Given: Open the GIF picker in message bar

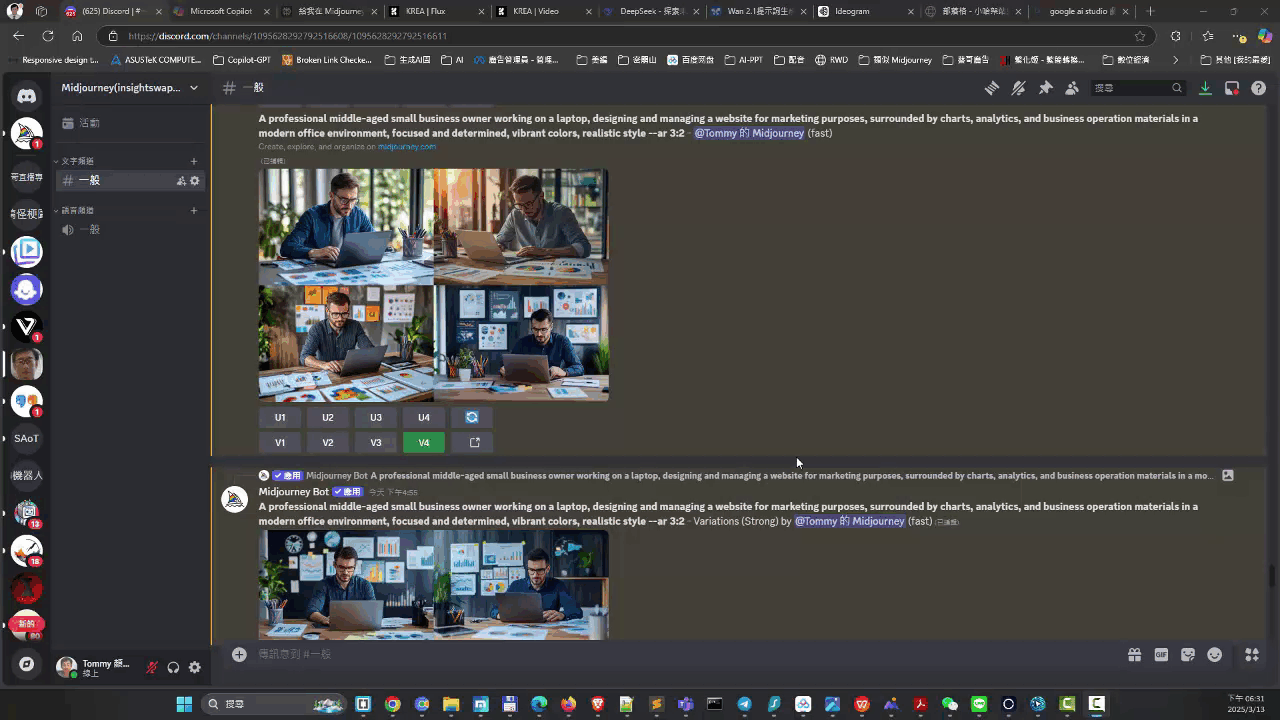Looking at the screenshot, I should click(x=1161, y=655).
